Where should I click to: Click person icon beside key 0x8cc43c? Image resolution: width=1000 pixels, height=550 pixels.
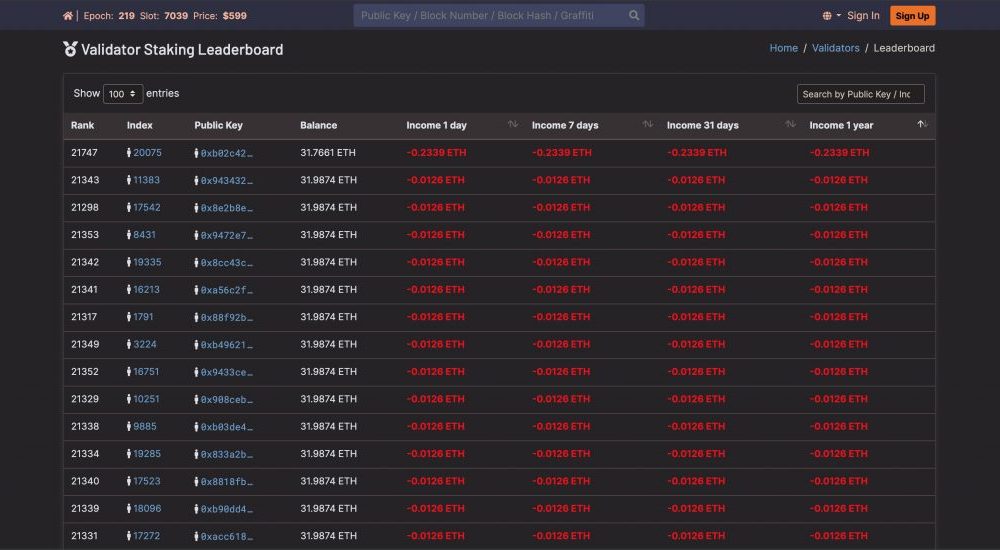pos(196,263)
